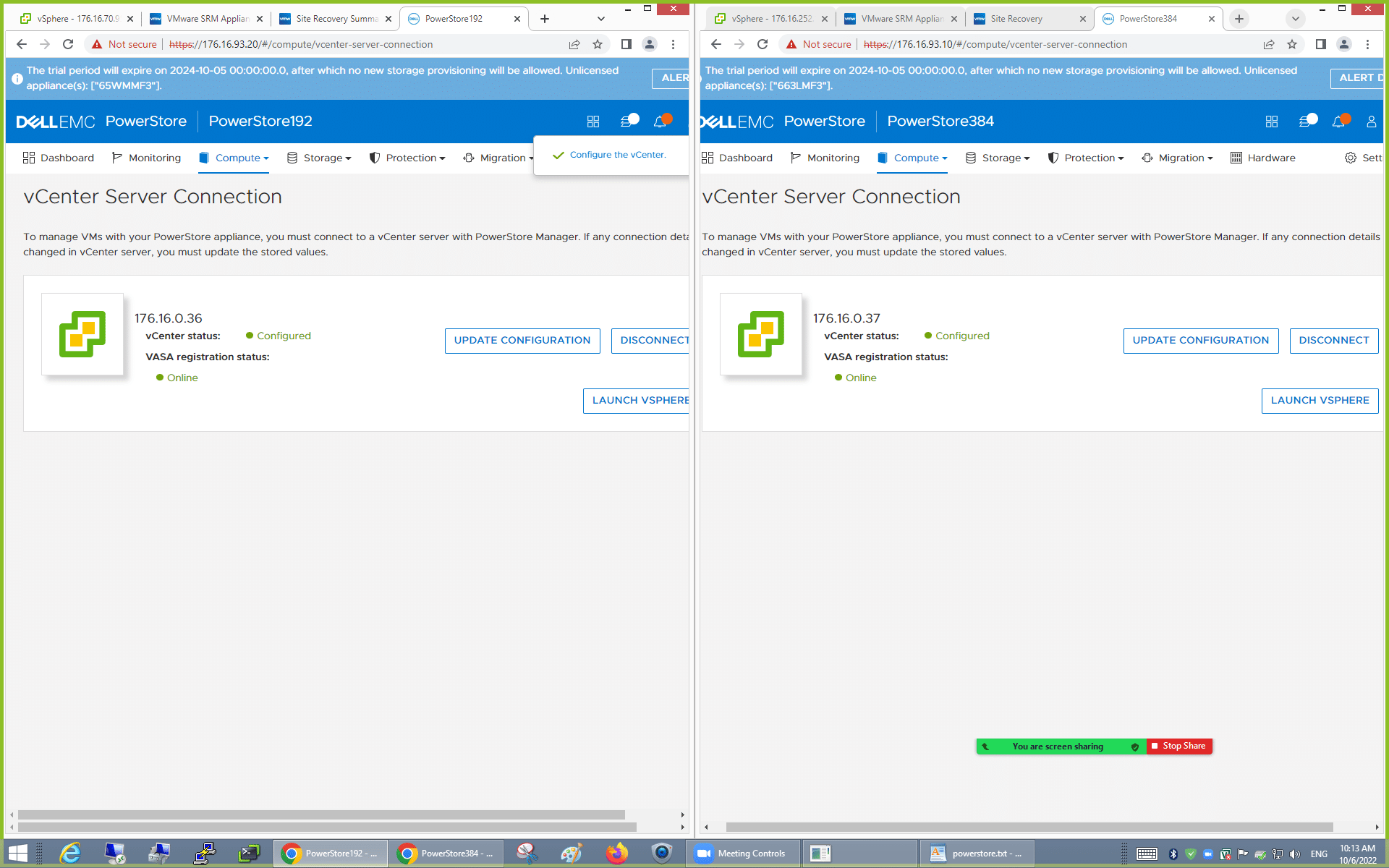1389x868 pixels.
Task: Click Launch vSphere in PowerStore384
Action: tap(1320, 400)
